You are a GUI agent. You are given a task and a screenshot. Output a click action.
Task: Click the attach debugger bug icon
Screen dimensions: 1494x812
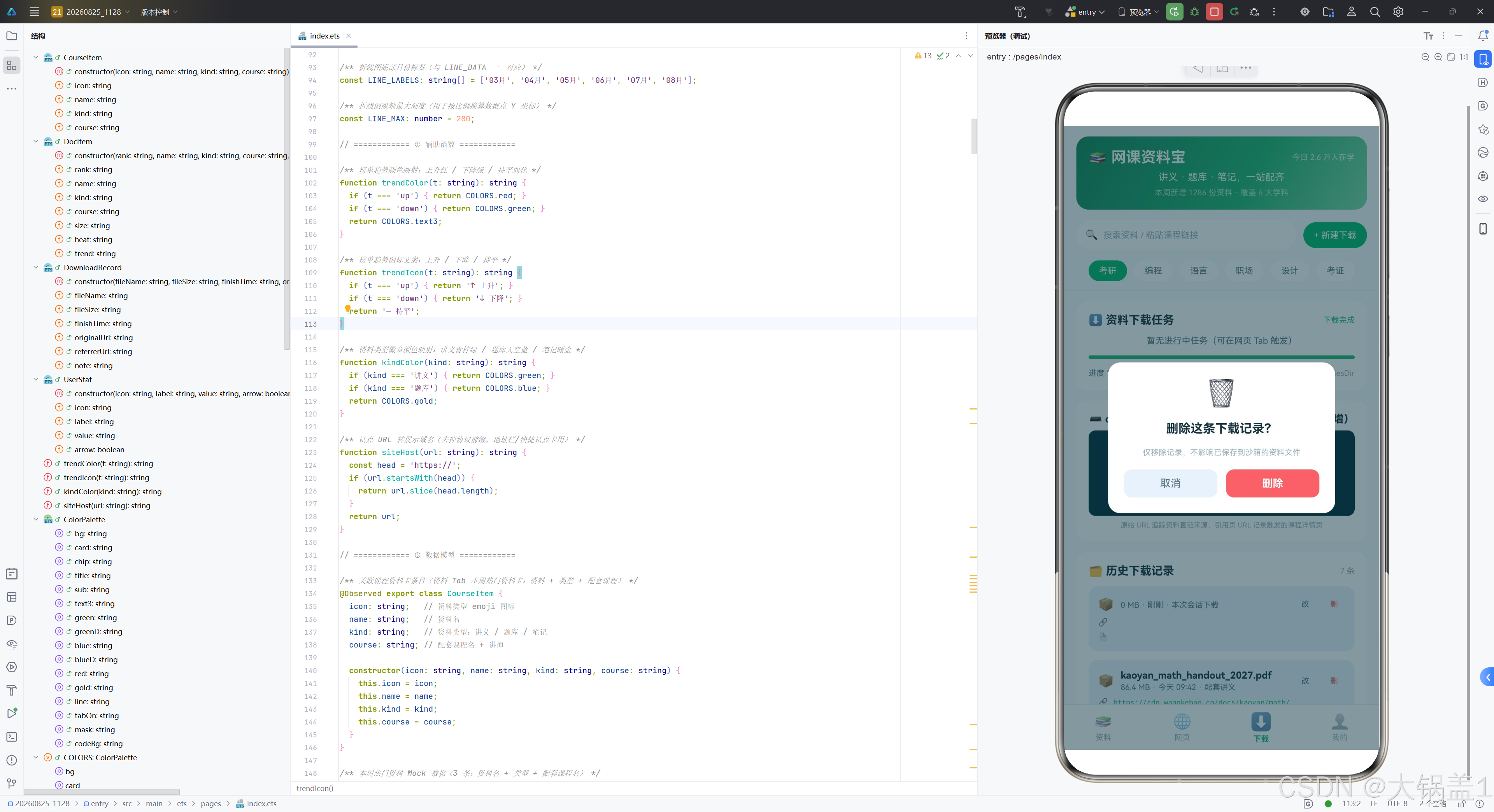tap(1254, 12)
